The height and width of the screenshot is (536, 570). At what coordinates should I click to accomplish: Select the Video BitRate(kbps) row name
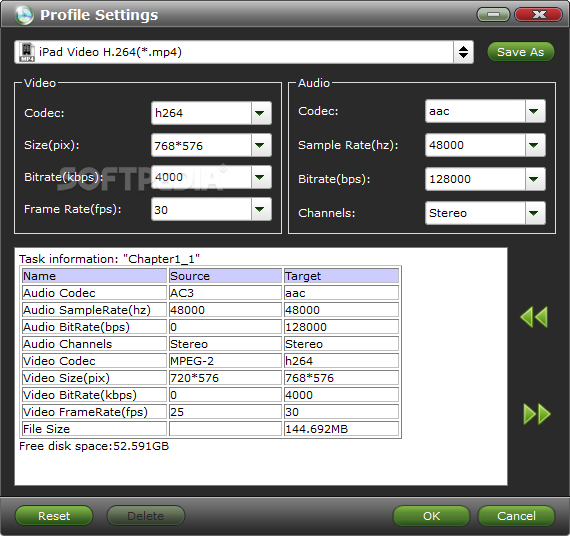(94, 395)
